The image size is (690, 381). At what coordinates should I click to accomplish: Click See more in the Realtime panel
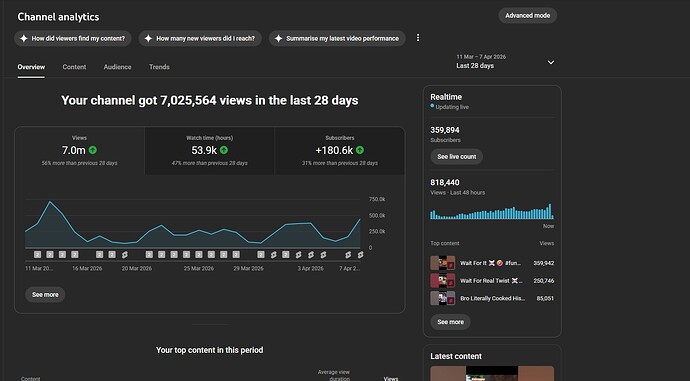click(x=451, y=322)
